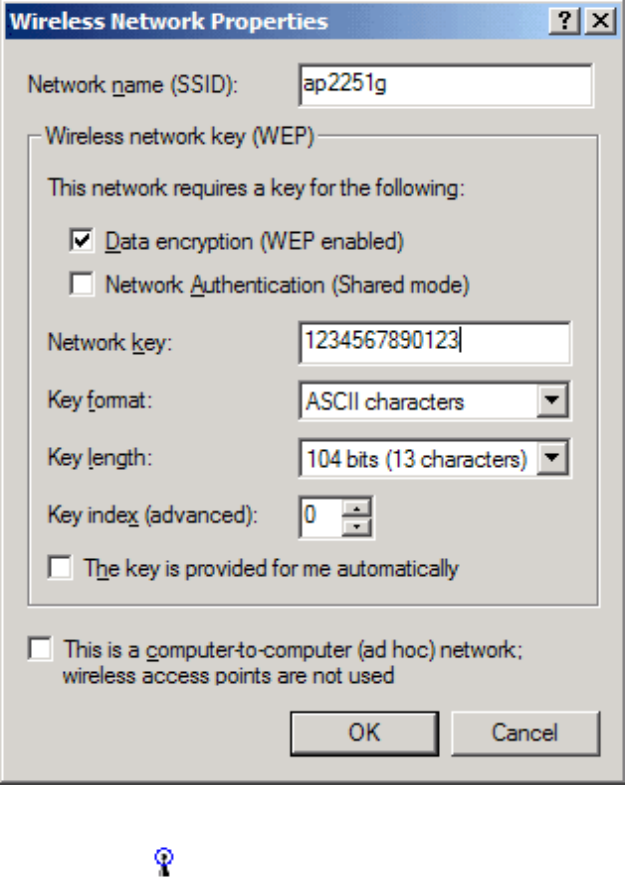Expand the Key length dropdown arrow
This screenshot has width=625, height=879.
click(551, 459)
